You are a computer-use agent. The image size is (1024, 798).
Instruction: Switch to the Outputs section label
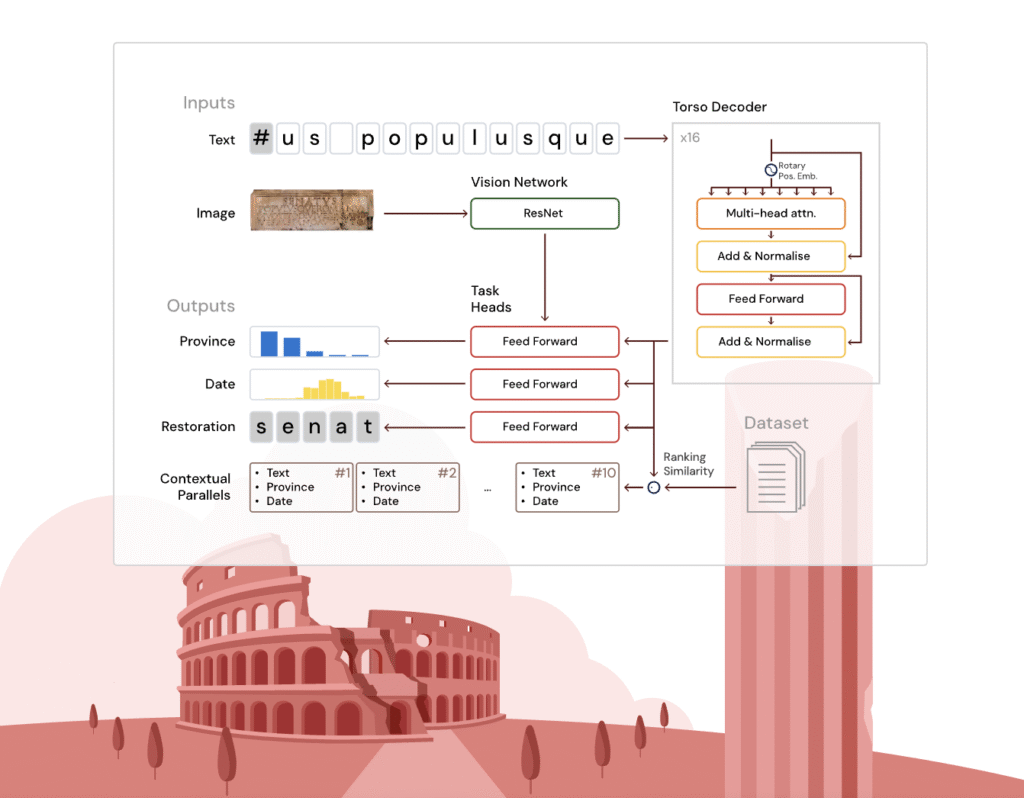point(201,306)
